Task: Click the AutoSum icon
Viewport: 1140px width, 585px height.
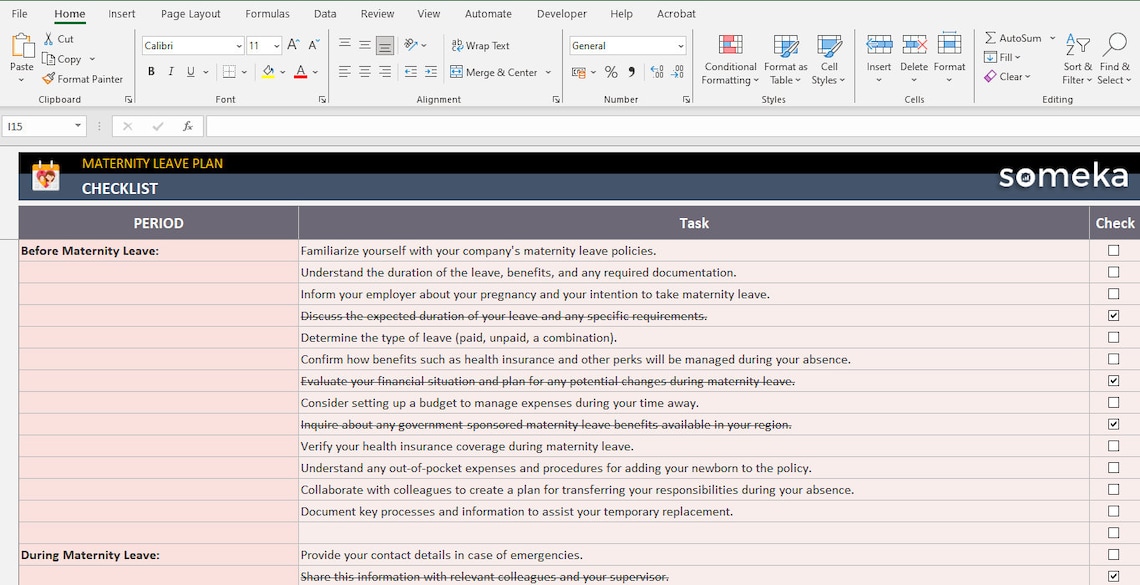Action: pyautogui.click(x=991, y=37)
